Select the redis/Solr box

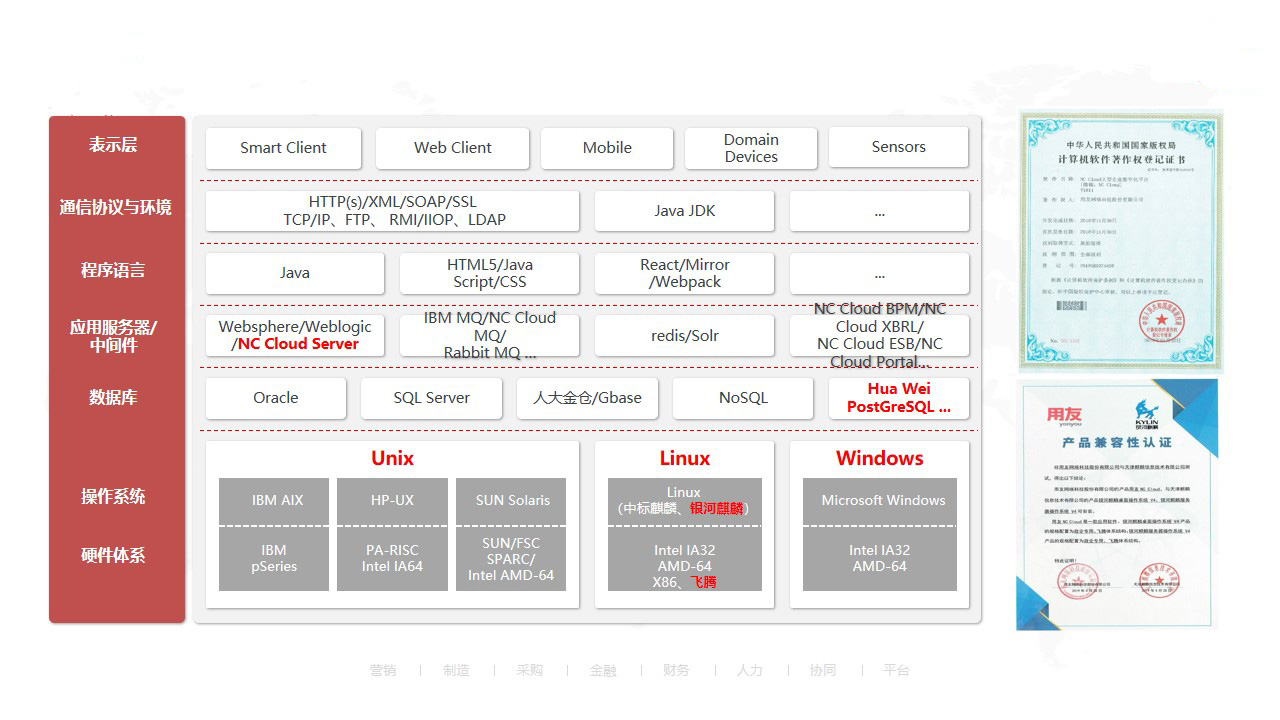pyautogui.click(x=684, y=336)
